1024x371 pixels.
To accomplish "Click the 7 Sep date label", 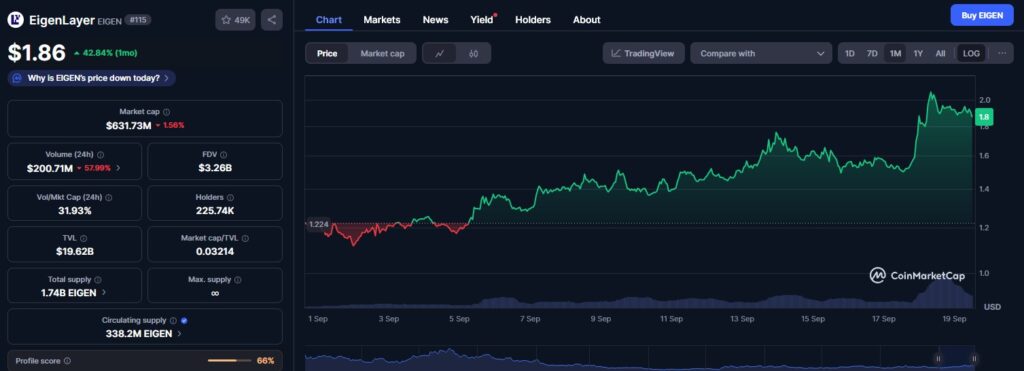I will pyautogui.click(x=530, y=319).
